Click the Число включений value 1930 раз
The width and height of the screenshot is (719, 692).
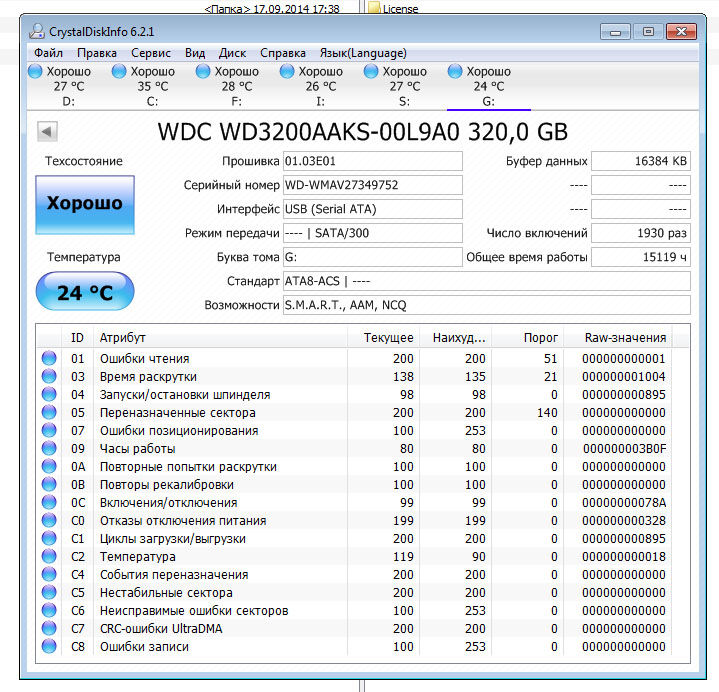(x=641, y=233)
